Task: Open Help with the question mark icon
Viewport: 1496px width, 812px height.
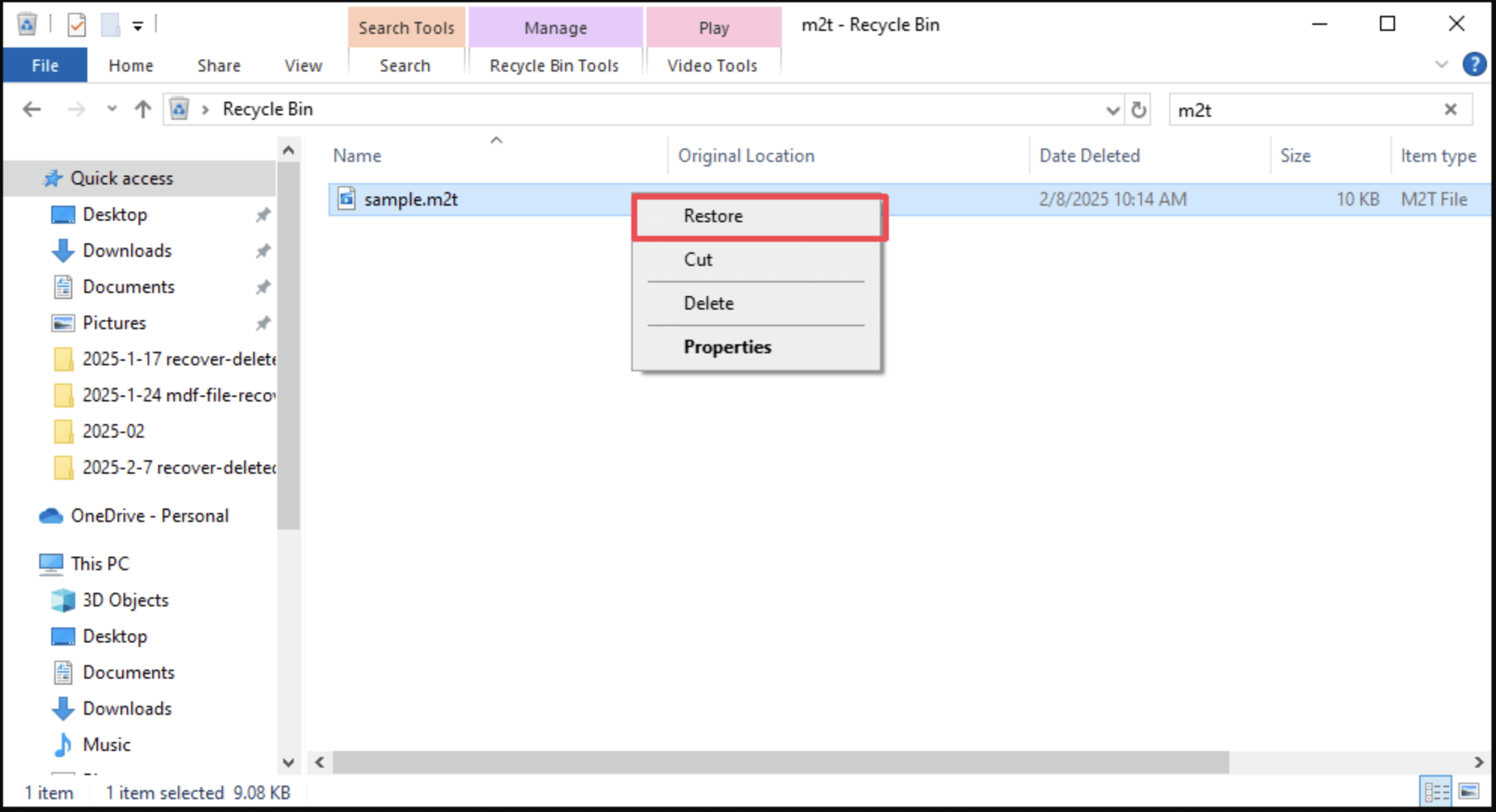Action: 1474,64
